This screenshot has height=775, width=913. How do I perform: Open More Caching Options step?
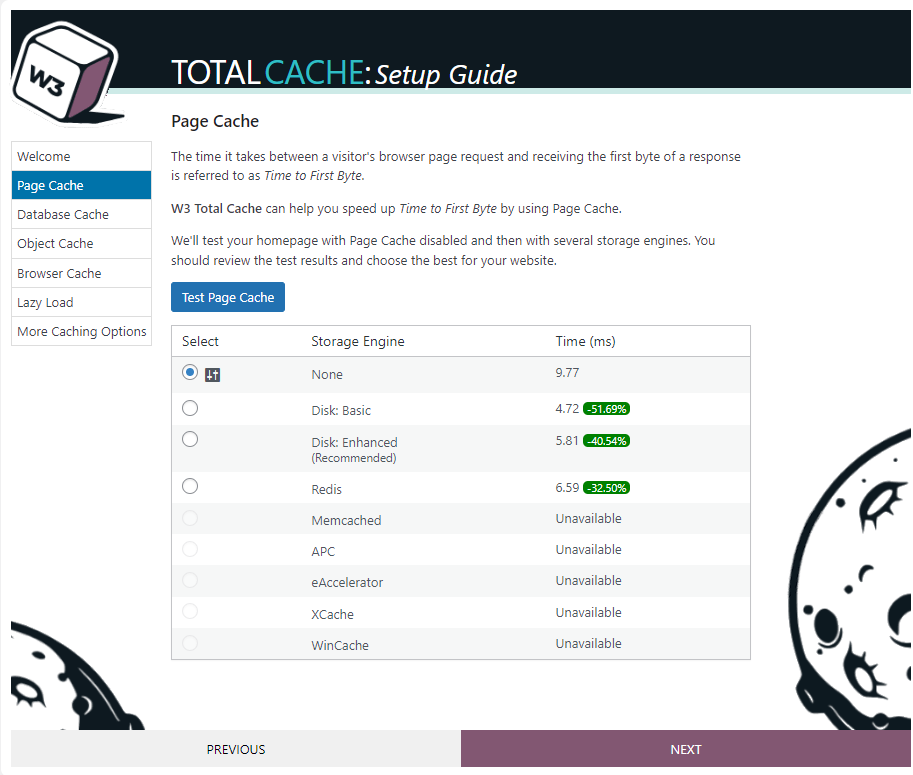pos(82,331)
